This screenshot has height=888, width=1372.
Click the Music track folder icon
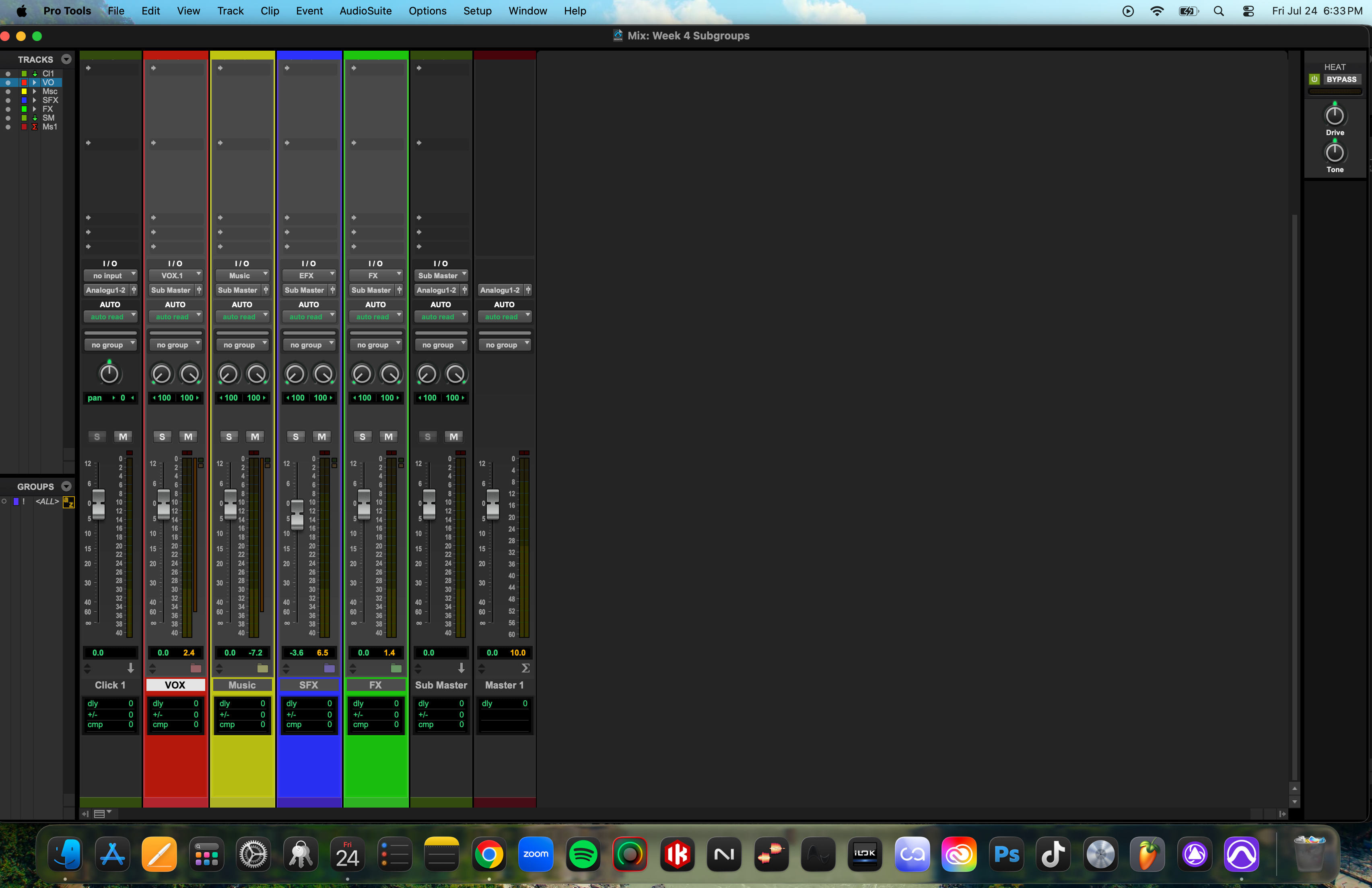(x=262, y=668)
